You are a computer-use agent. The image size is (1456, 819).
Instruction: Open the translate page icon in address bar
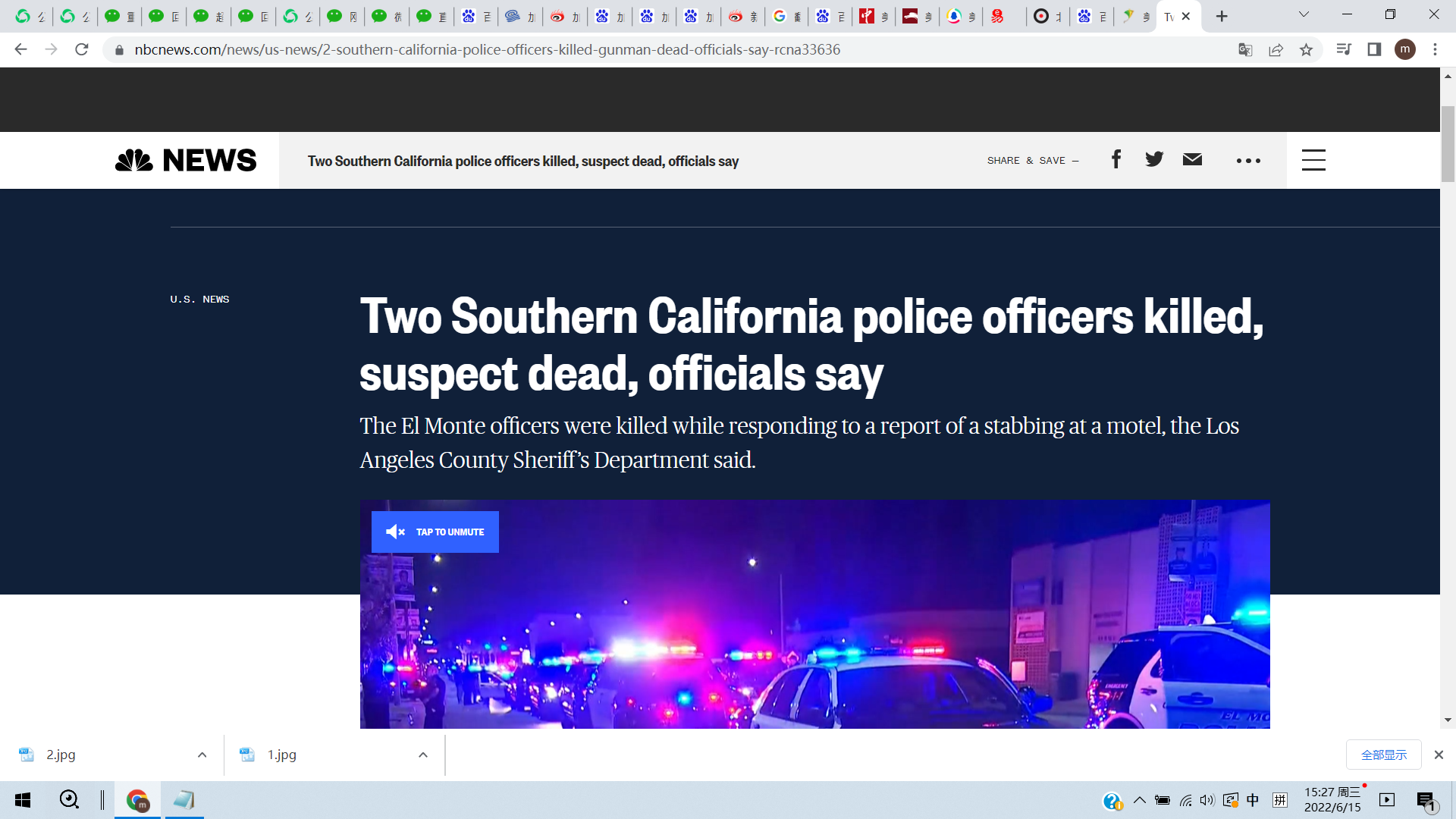pos(1245,49)
